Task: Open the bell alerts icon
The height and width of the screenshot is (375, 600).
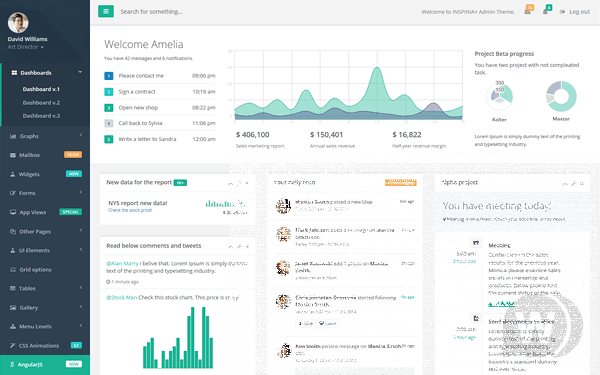Action: 545,12
